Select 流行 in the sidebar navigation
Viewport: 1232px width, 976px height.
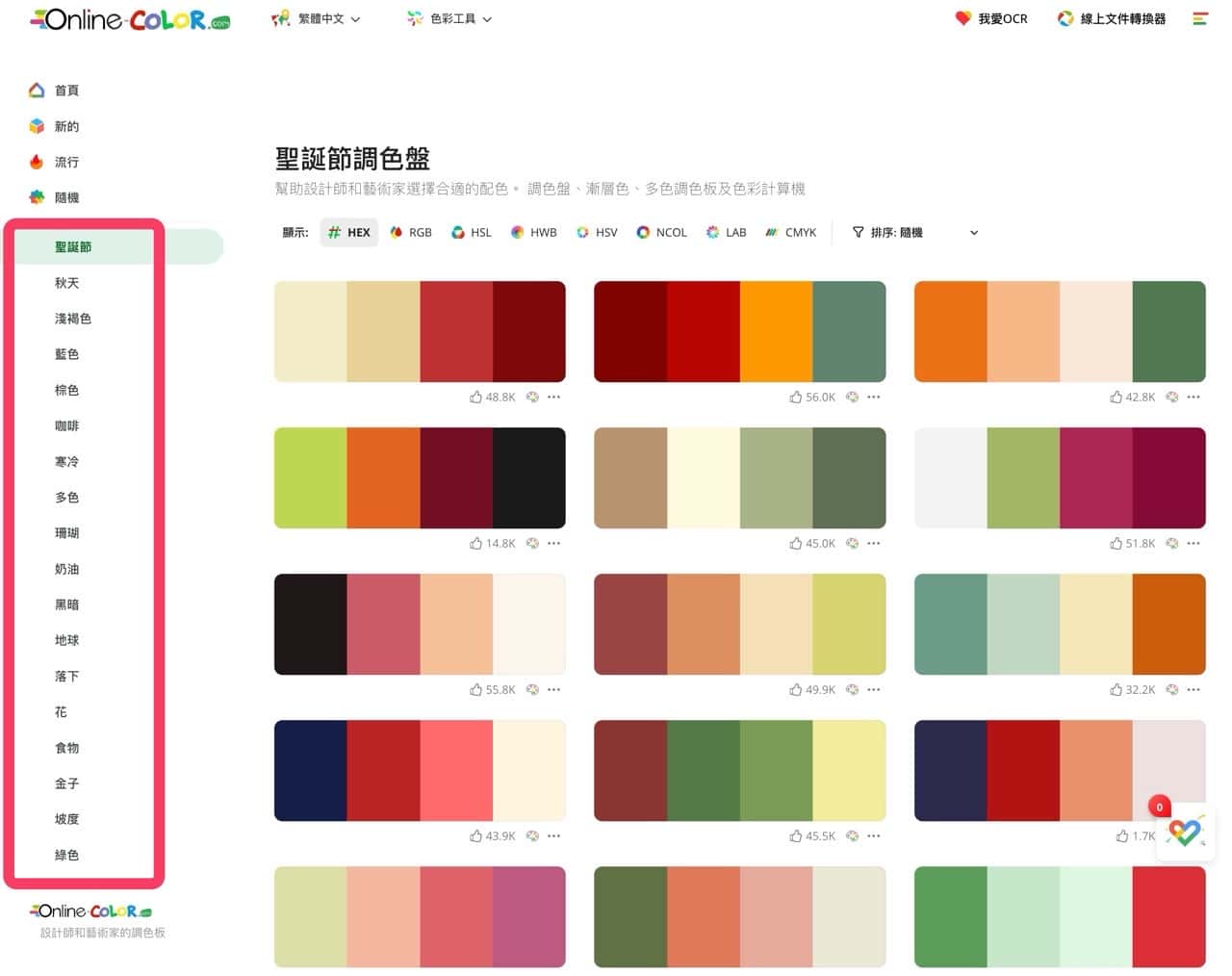click(x=66, y=162)
